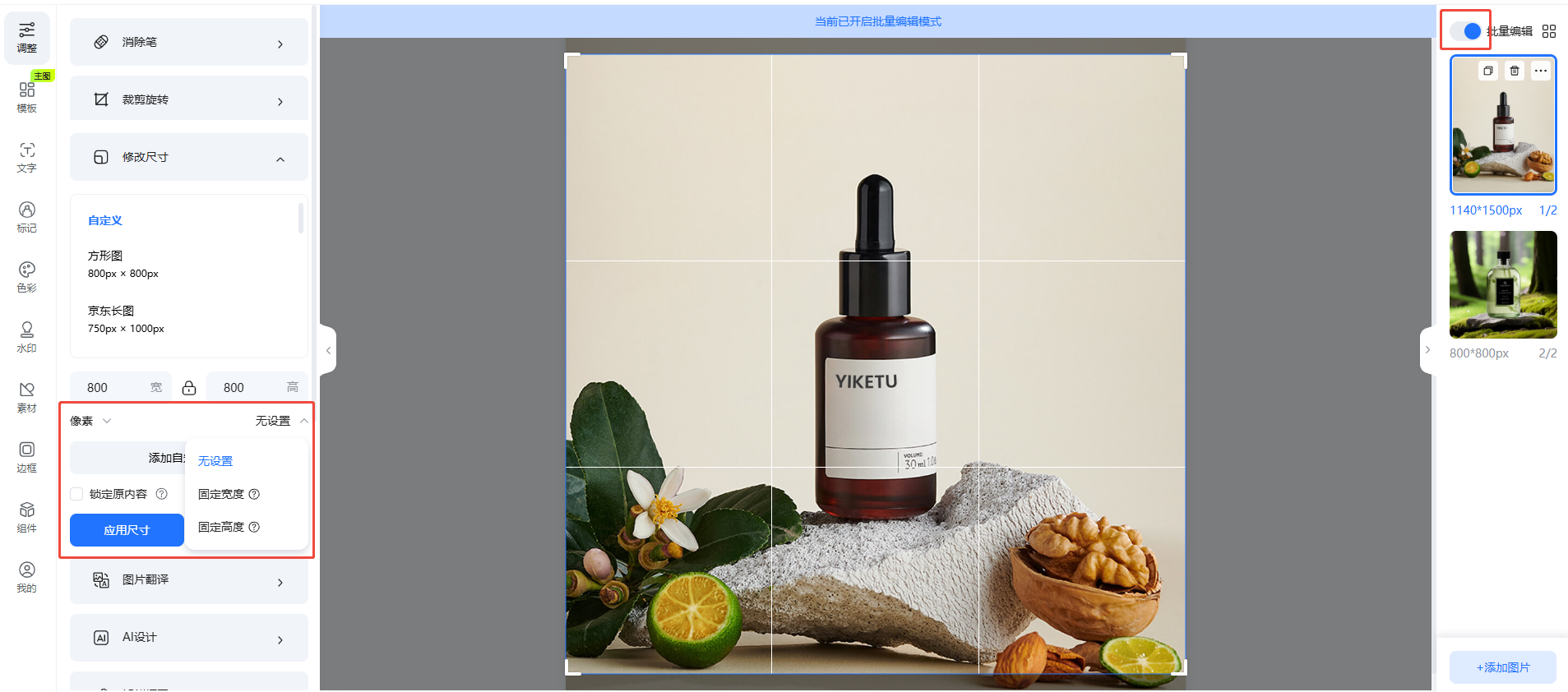Image resolution: width=1568 pixels, height=692 pixels.
Task: Select the serum bottle thumbnail 1/2
Action: (x=1503, y=125)
